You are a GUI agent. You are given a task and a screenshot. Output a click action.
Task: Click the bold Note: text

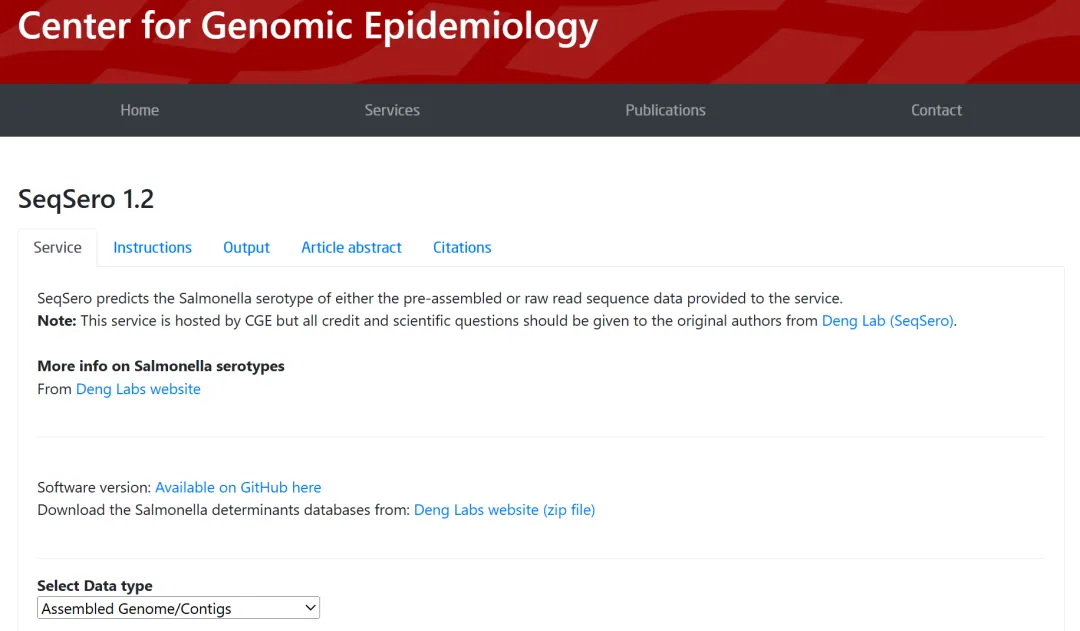(56, 321)
